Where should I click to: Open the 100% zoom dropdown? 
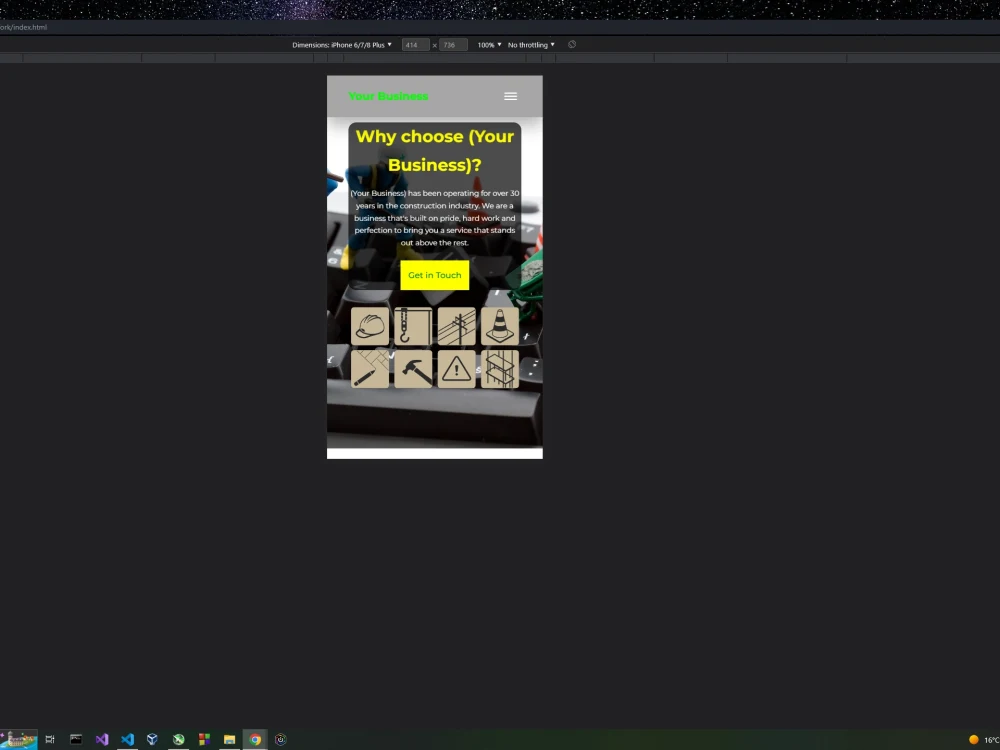pos(489,45)
